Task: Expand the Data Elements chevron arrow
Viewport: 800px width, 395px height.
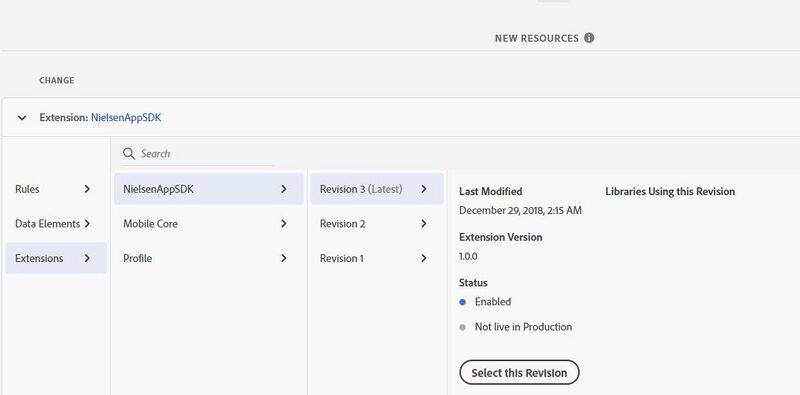Action: tap(87, 224)
